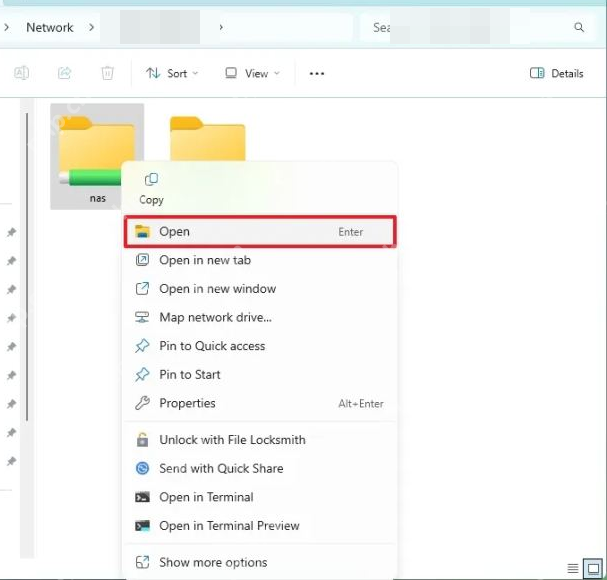
Task: Select the second shared folder icon
Action: (207, 138)
